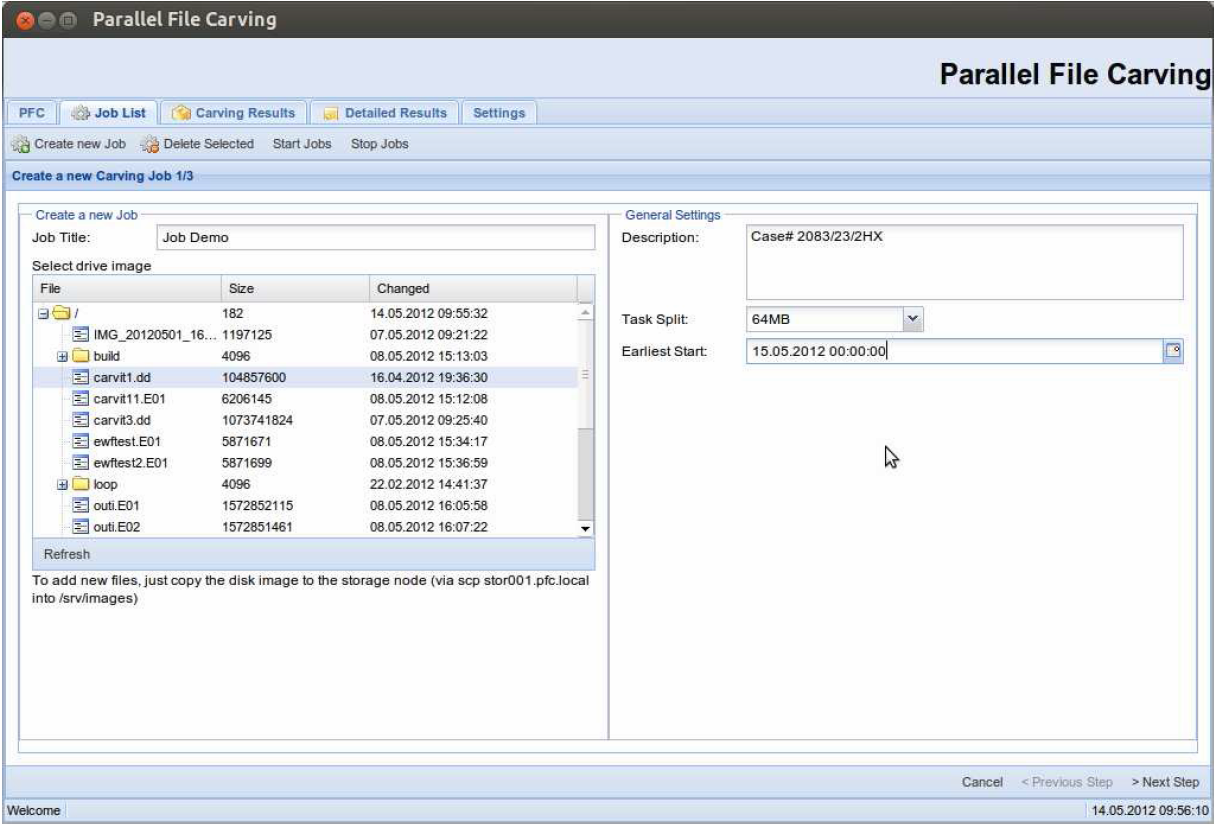Open the Task Split dropdown

[912, 318]
